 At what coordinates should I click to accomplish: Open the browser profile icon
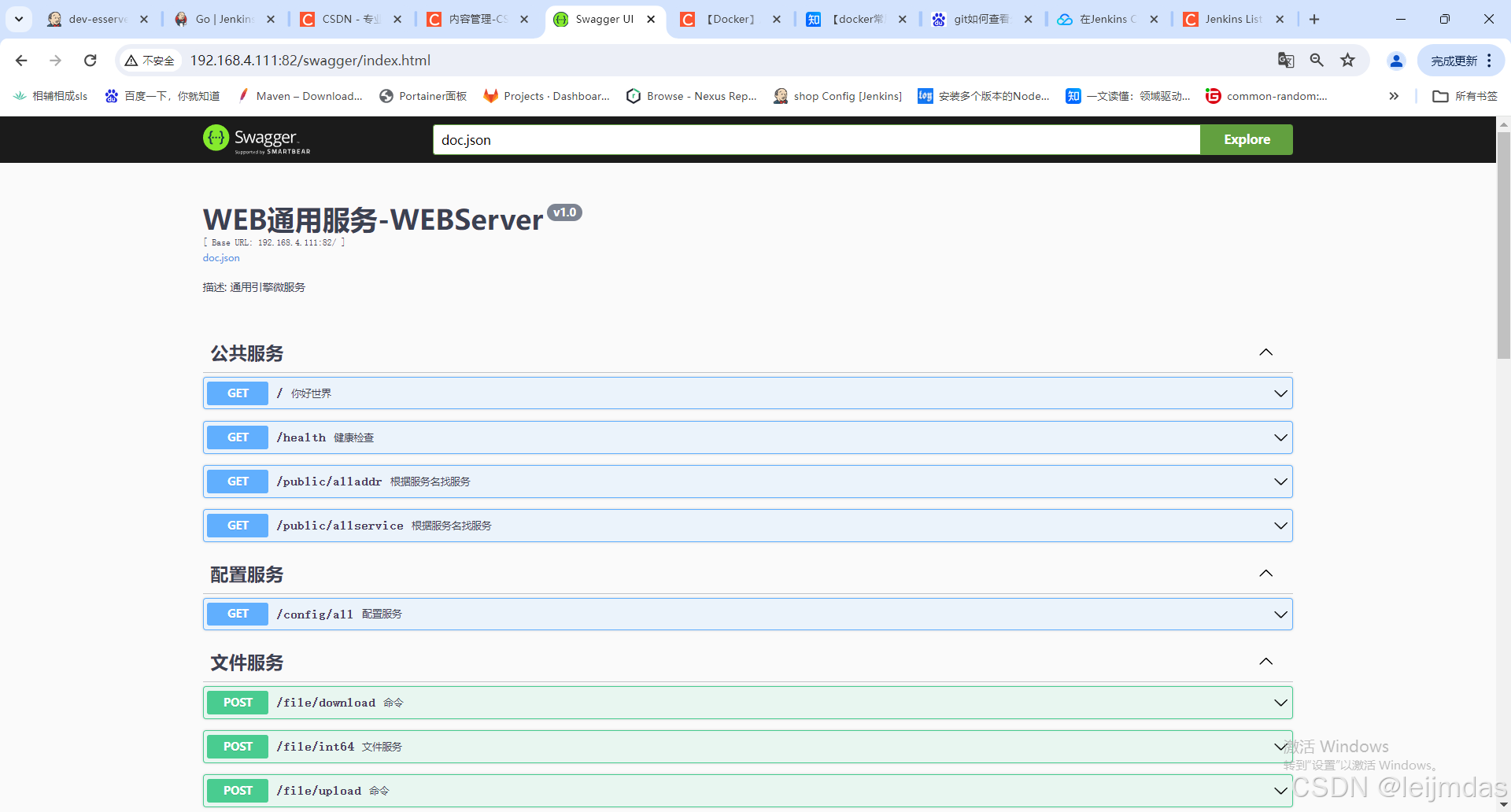tap(1396, 60)
